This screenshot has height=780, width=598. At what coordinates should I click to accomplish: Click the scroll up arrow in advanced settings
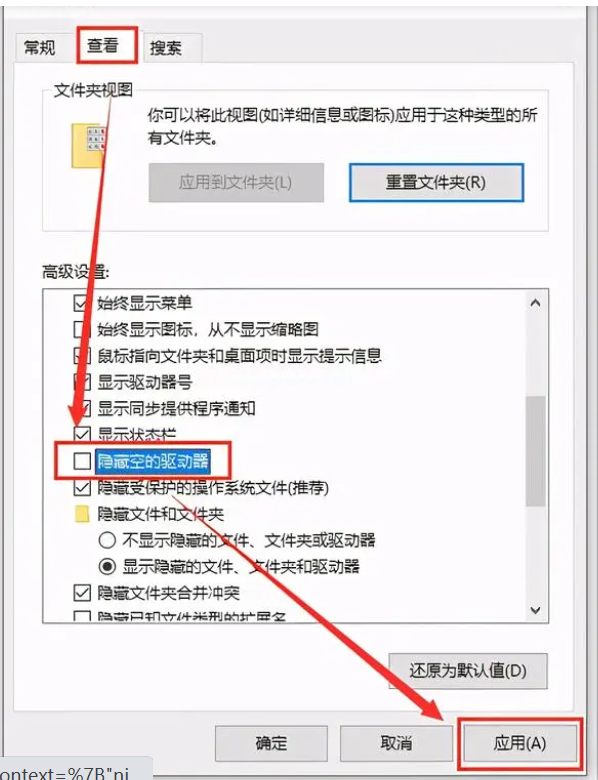[x=535, y=303]
